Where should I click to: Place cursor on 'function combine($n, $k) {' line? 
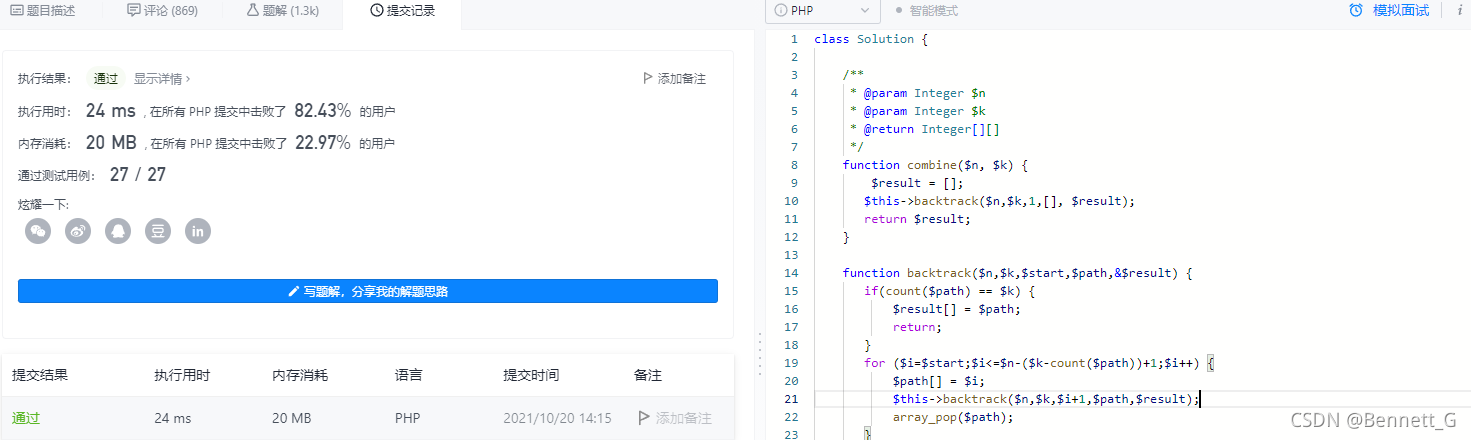pos(935,165)
